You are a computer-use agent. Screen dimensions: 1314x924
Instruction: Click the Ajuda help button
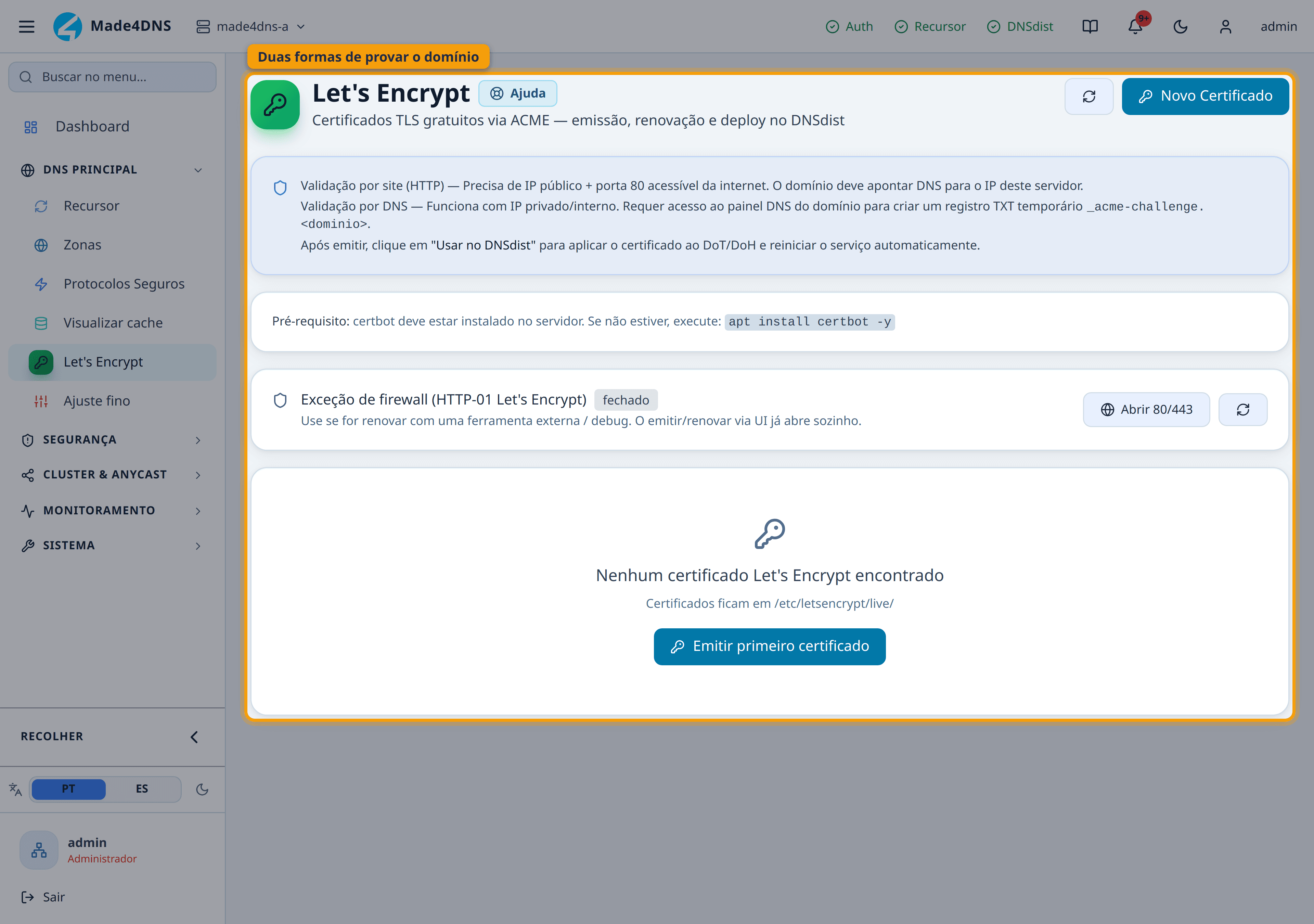tap(518, 93)
